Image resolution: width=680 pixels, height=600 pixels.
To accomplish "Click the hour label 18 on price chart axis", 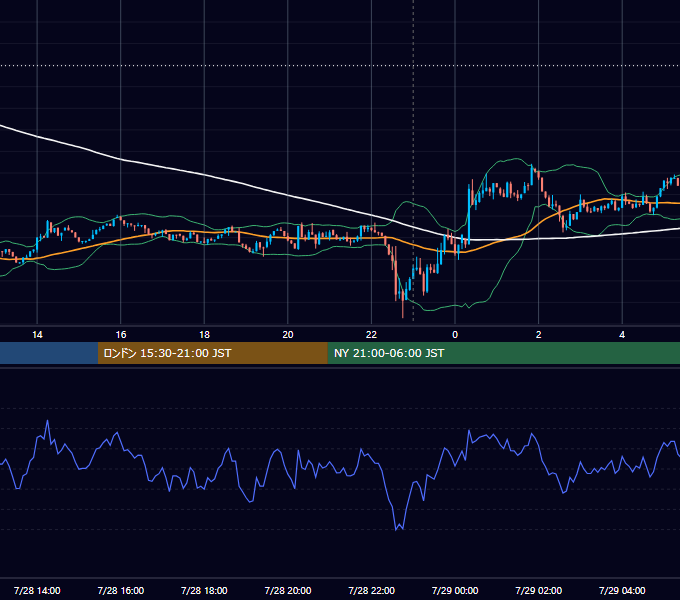I will coord(204,335).
